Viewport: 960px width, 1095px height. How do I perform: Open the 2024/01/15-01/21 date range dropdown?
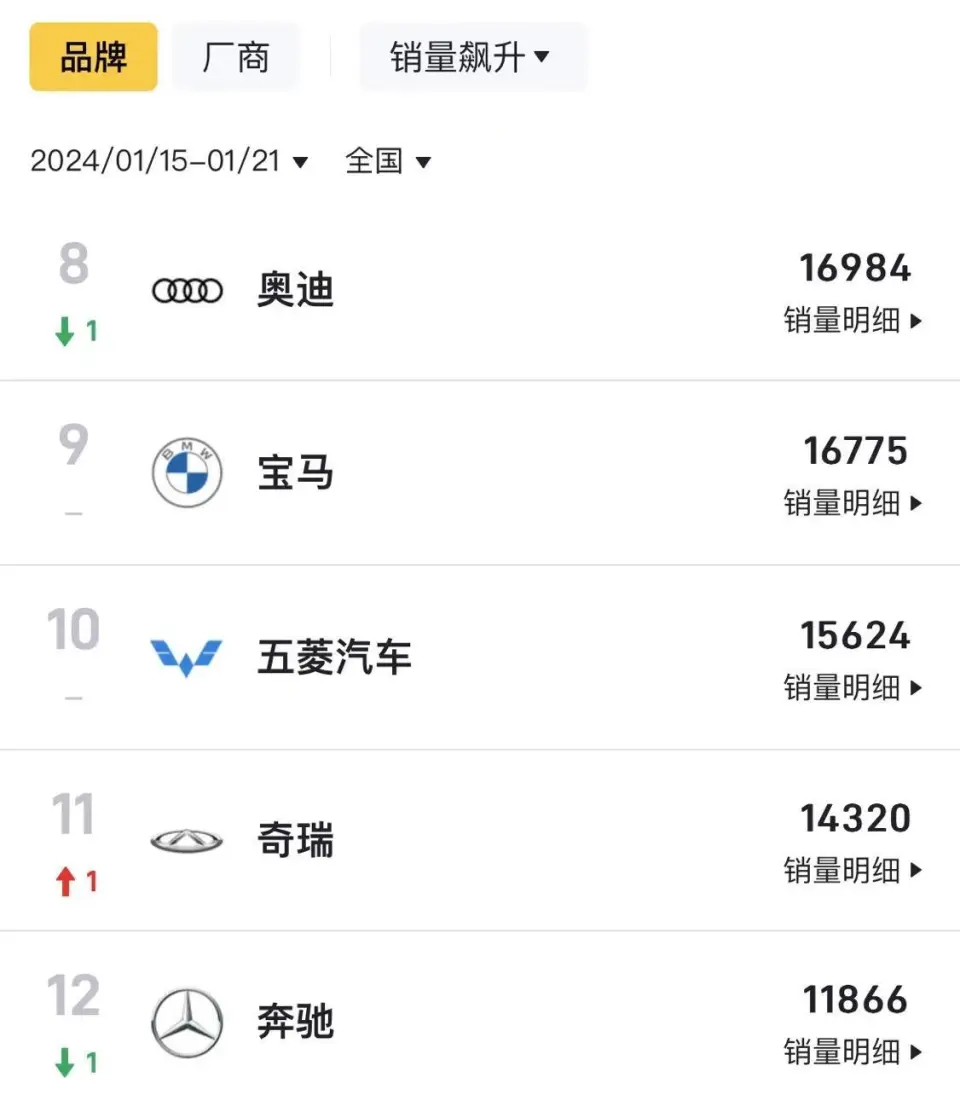[169, 161]
